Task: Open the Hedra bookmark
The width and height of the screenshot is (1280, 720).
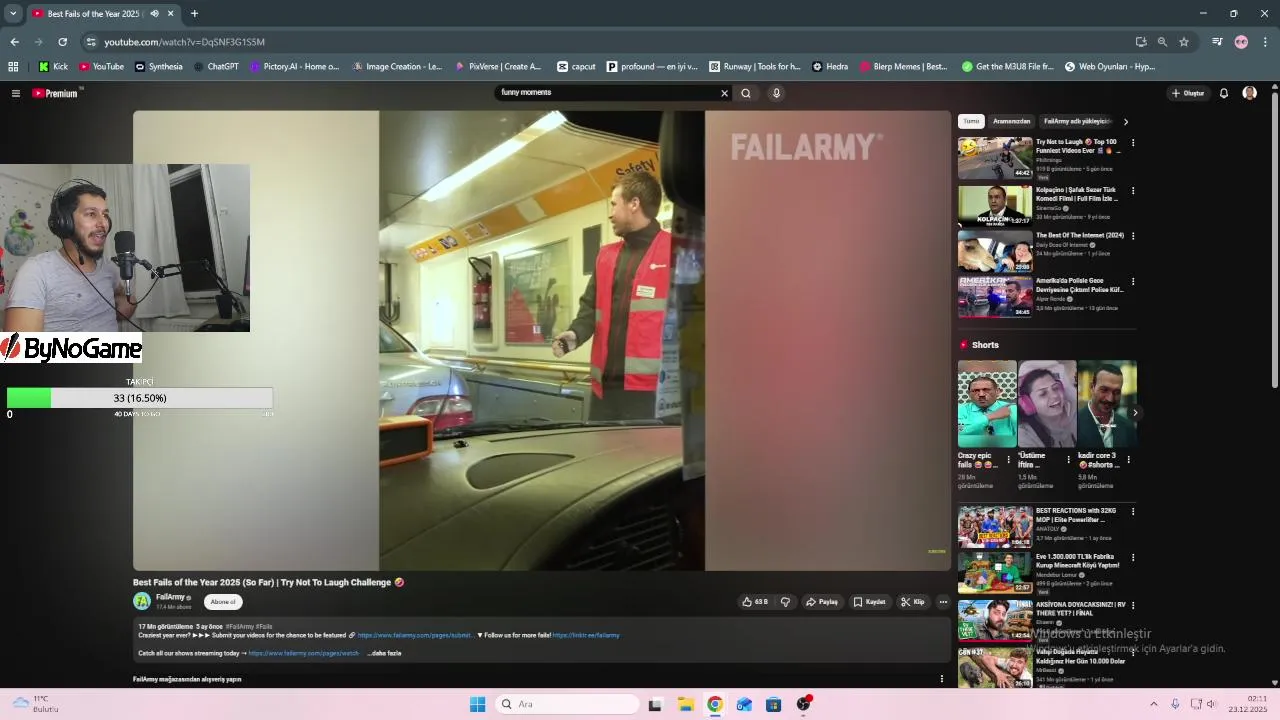Action: pos(830,67)
